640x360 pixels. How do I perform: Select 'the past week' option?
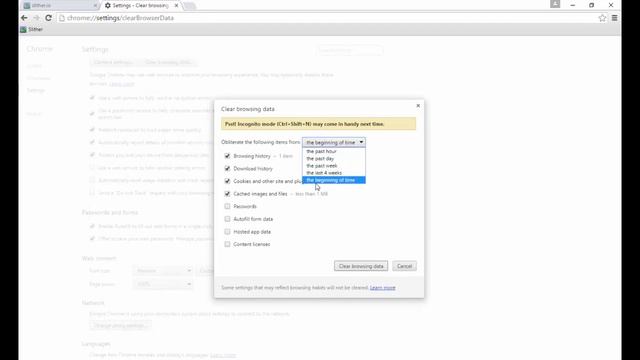[334, 166]
